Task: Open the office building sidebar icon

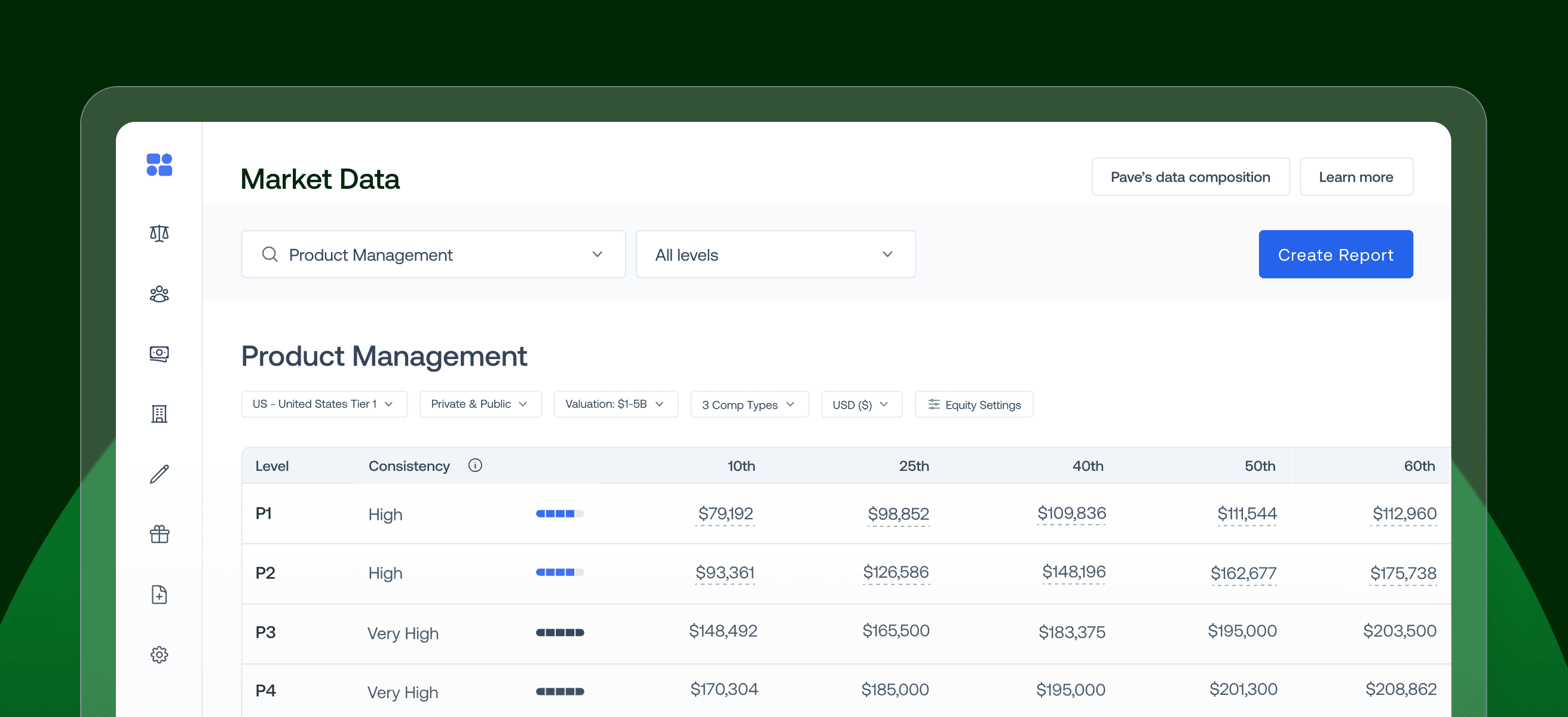Action: tap(159, 414)
